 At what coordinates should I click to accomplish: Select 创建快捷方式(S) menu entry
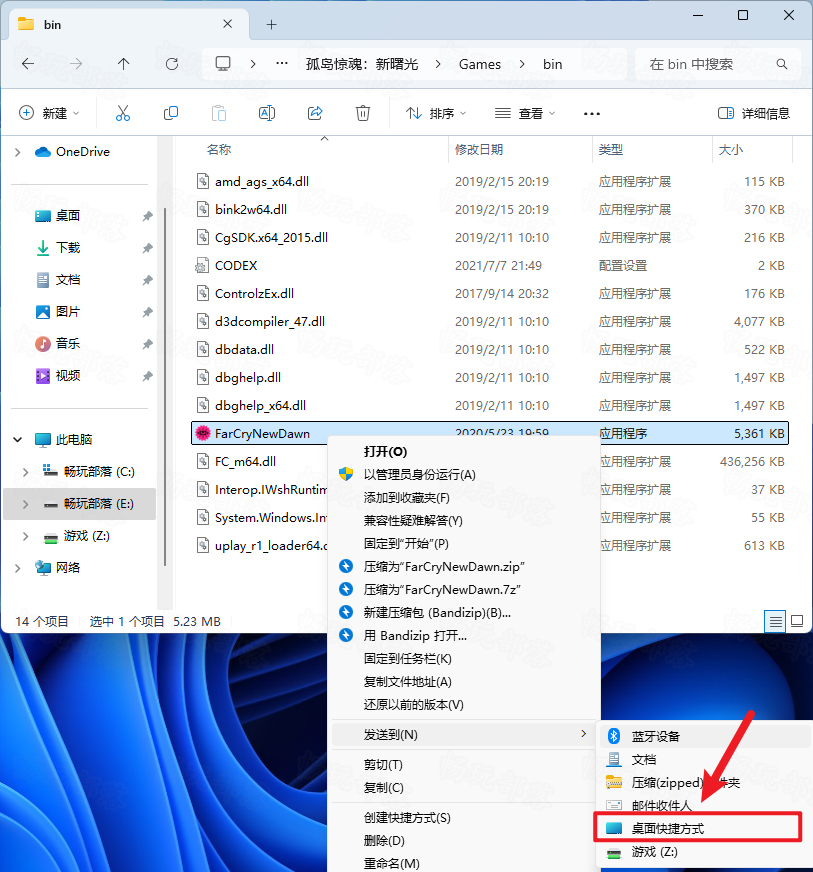coord(464,818)
